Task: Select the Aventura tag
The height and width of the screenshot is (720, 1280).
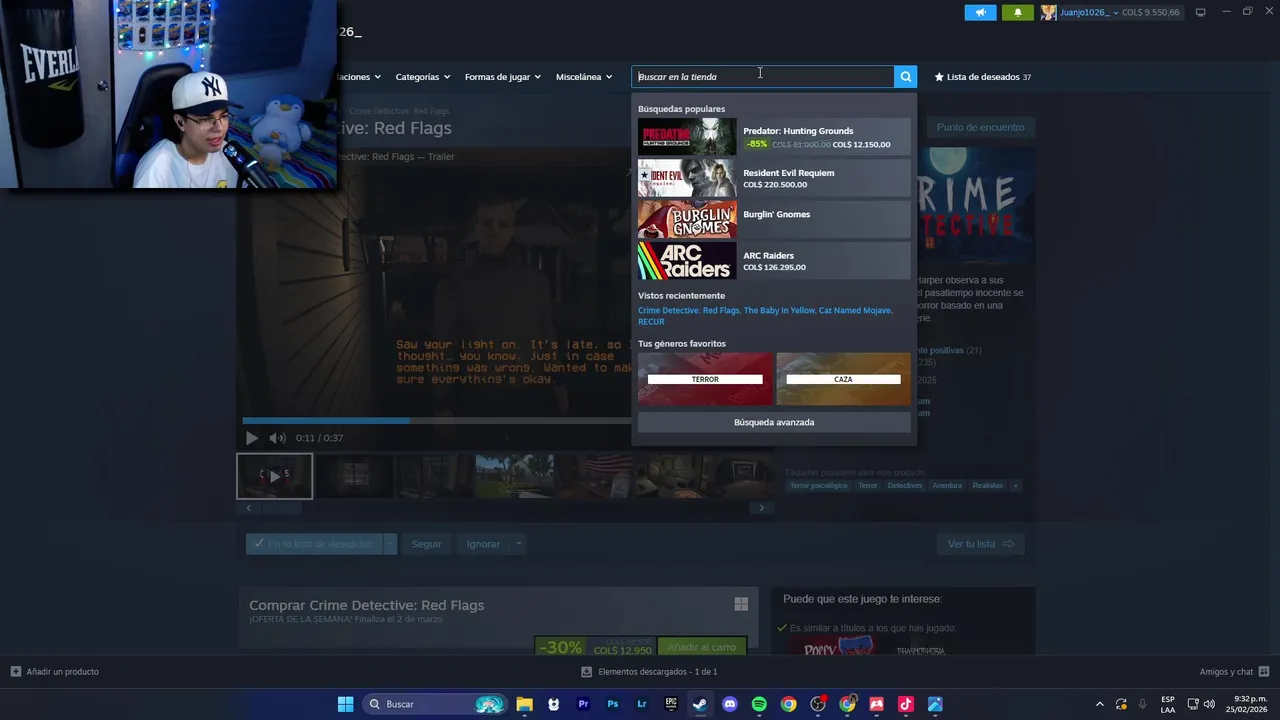Action: point(947,486)
